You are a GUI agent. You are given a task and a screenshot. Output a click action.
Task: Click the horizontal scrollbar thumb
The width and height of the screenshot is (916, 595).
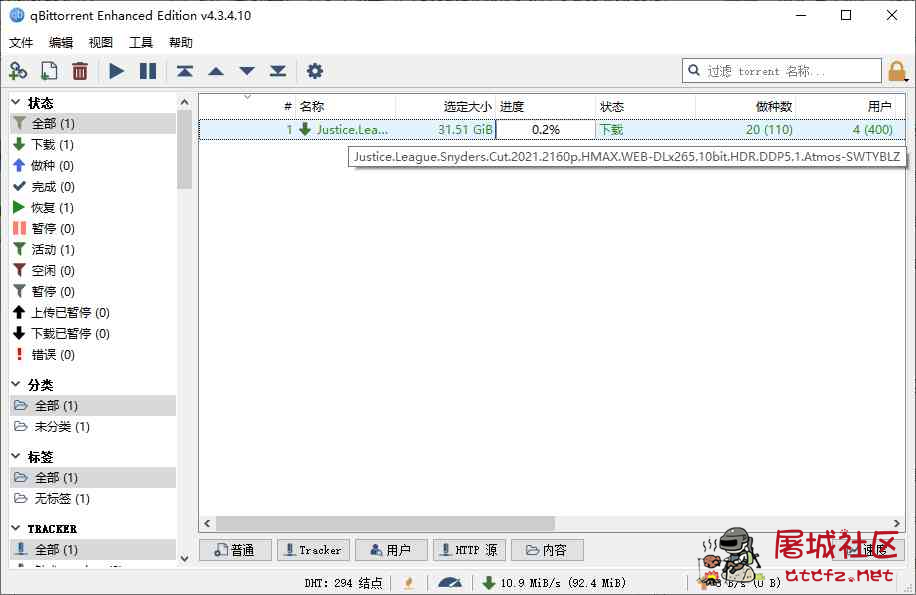tap(385, 523)
